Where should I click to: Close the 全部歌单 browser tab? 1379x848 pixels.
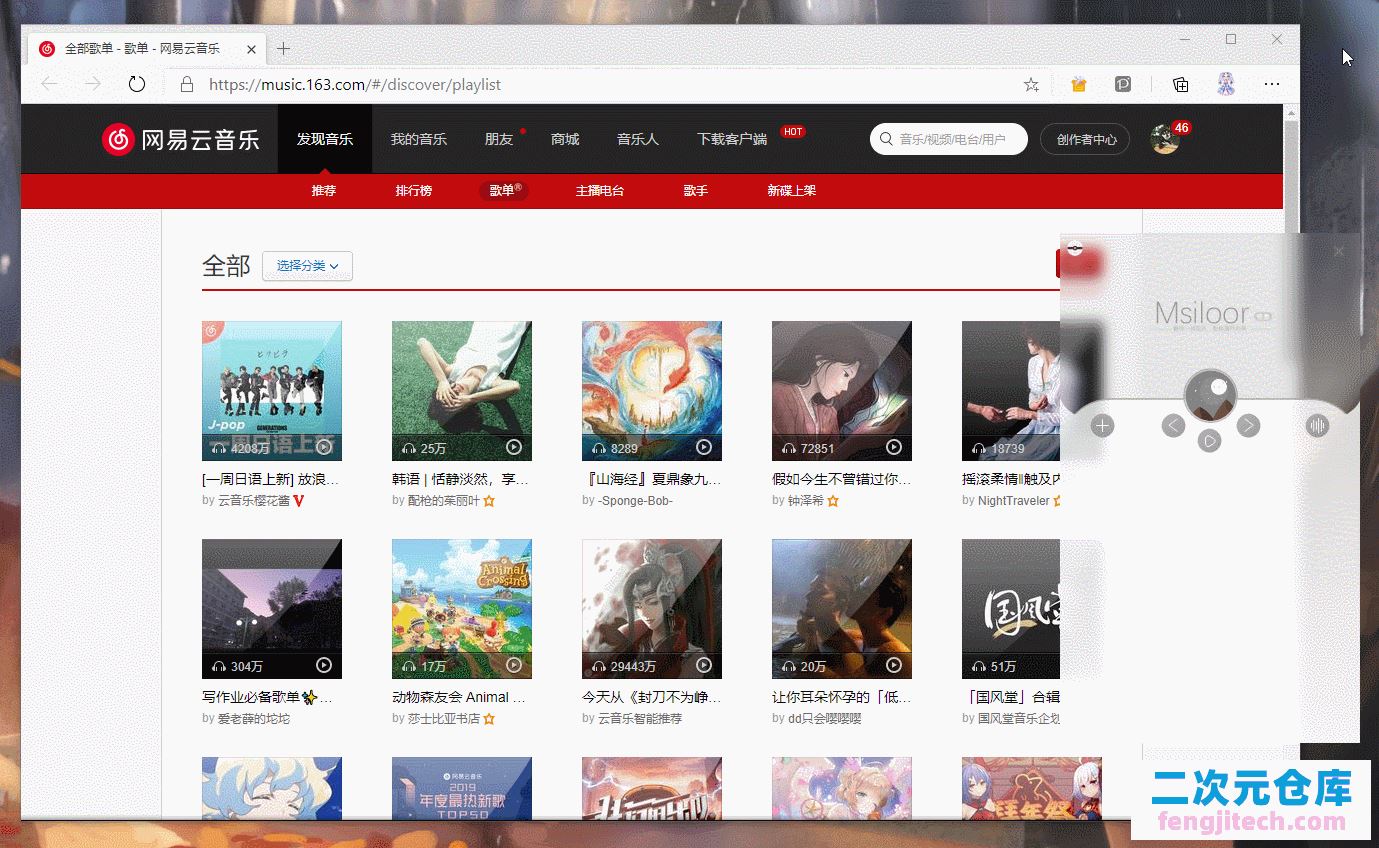(251, 49)
